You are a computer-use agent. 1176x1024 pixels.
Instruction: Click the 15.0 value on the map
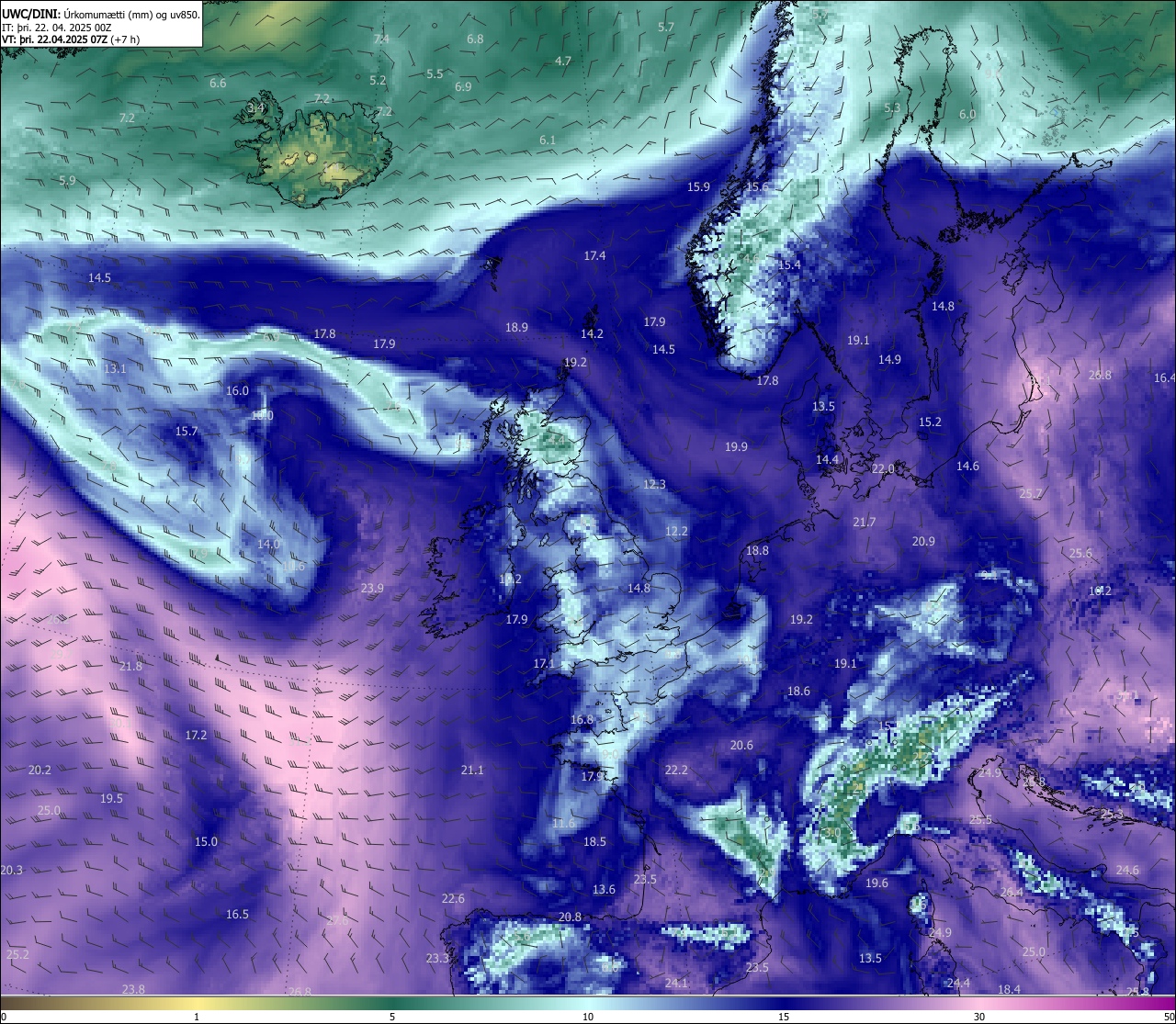[206, 842]
